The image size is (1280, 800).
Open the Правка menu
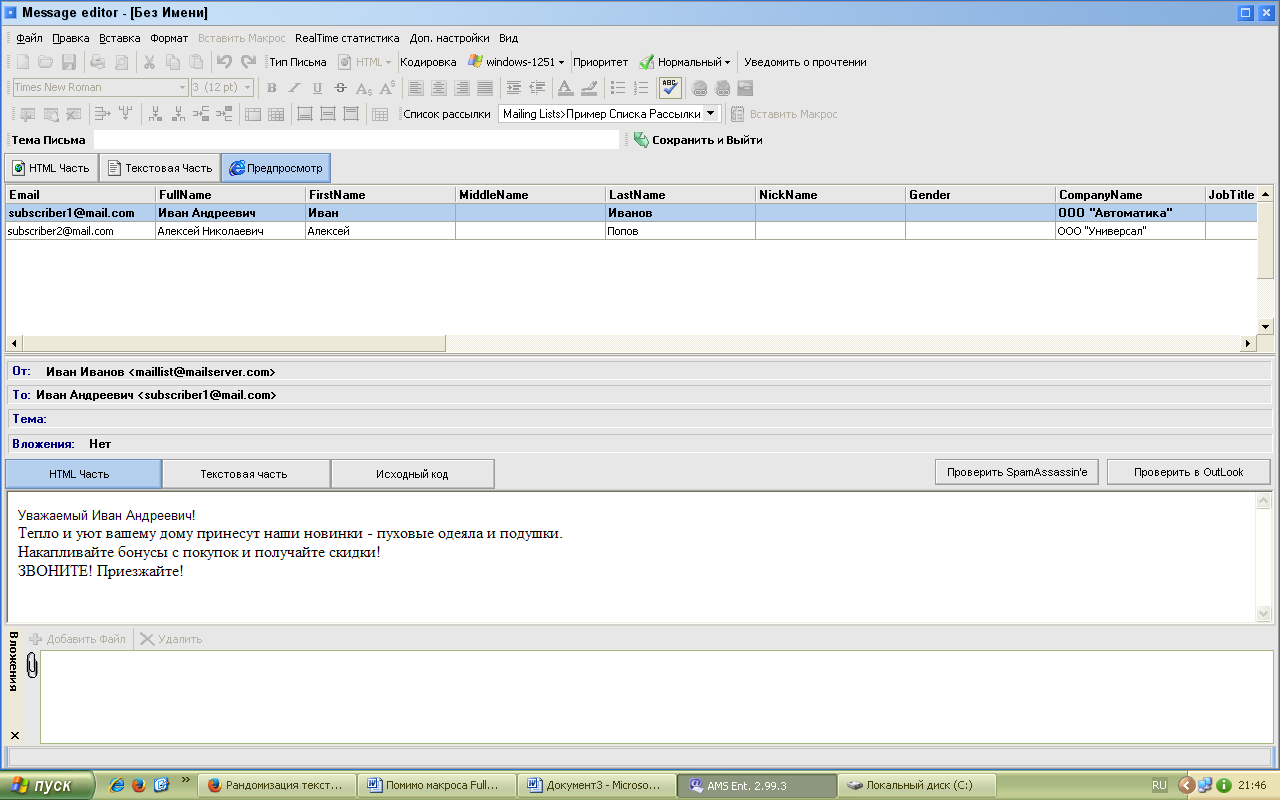click(x=71, y=38)
